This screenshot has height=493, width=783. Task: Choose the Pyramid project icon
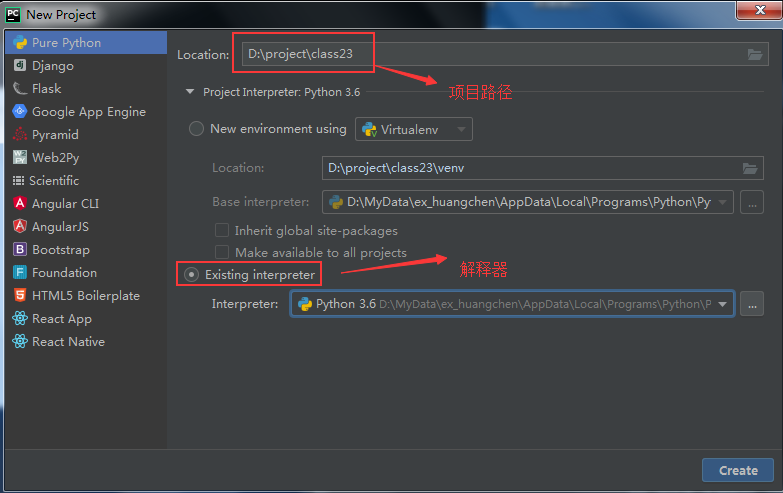click(x=20, y=134)
